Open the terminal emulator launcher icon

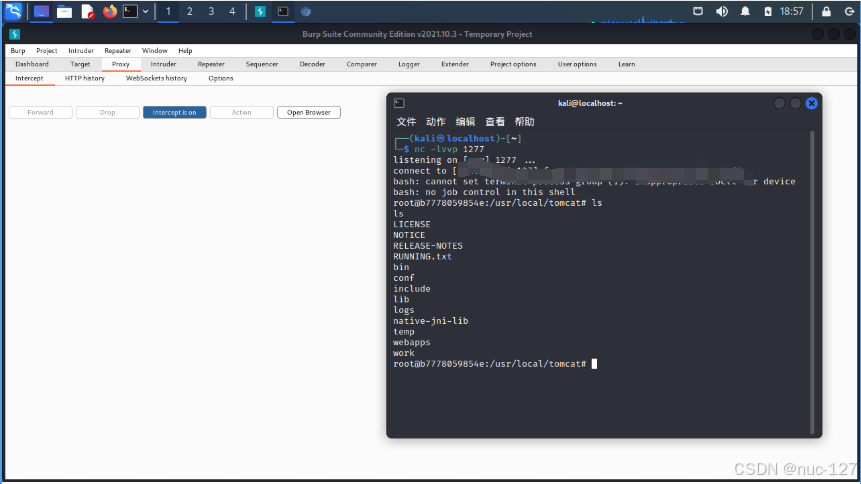[130, 12]
